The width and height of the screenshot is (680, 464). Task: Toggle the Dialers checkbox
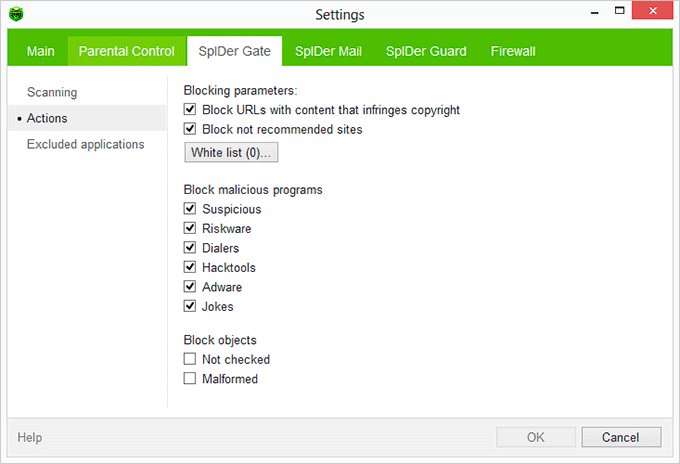pos(190,248)
